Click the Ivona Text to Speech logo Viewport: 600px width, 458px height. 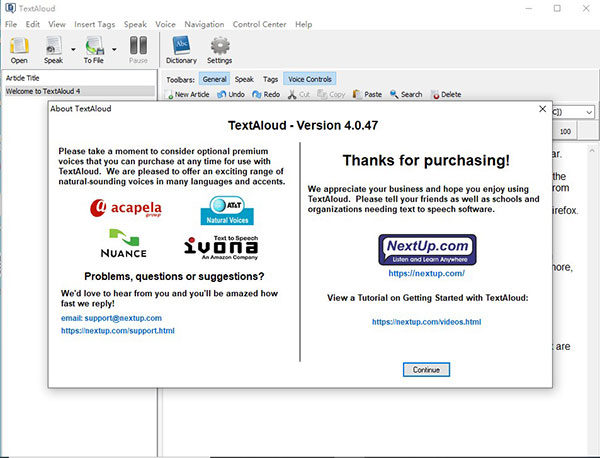[x=222, y=248]
